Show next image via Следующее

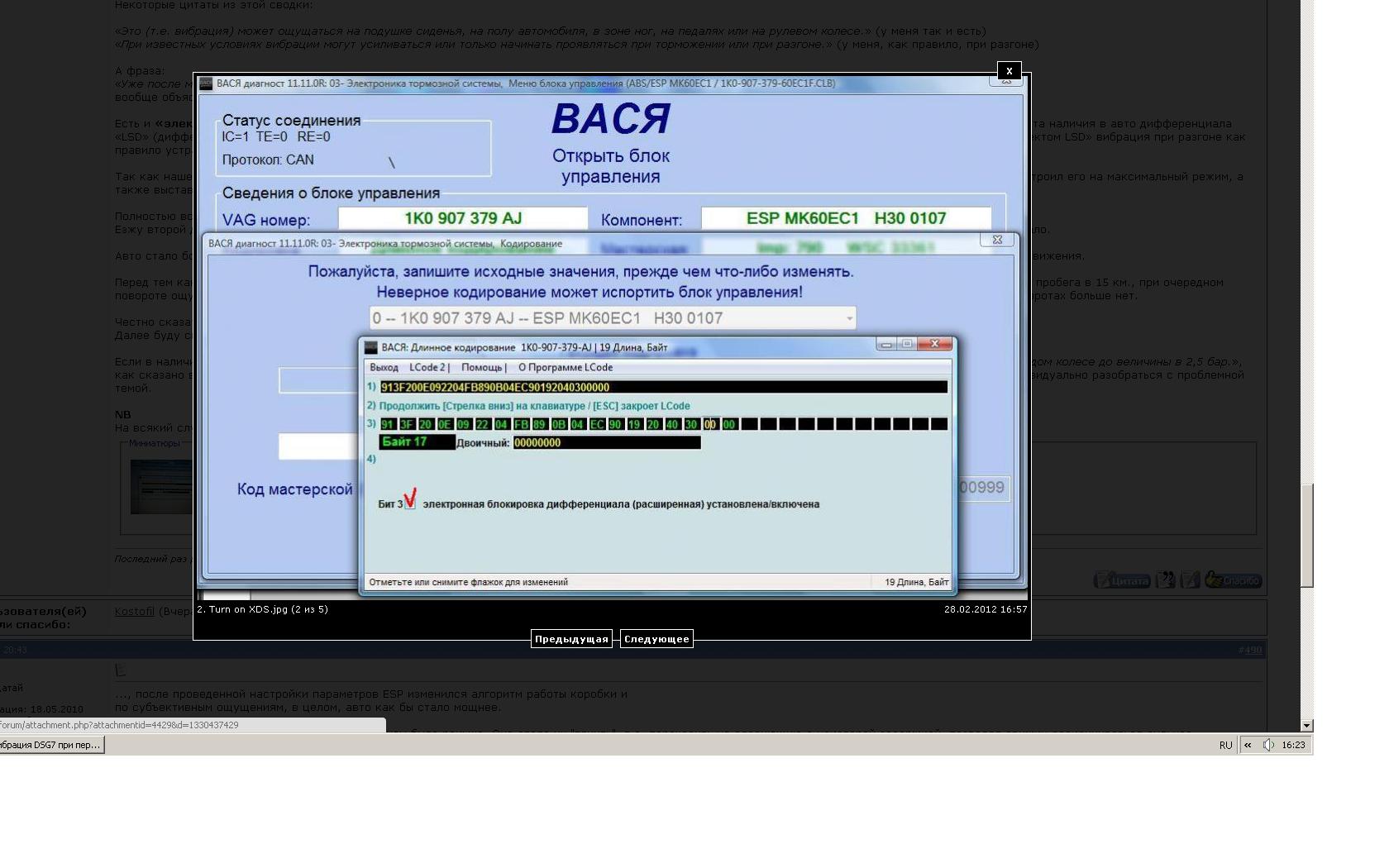[656, 639]
